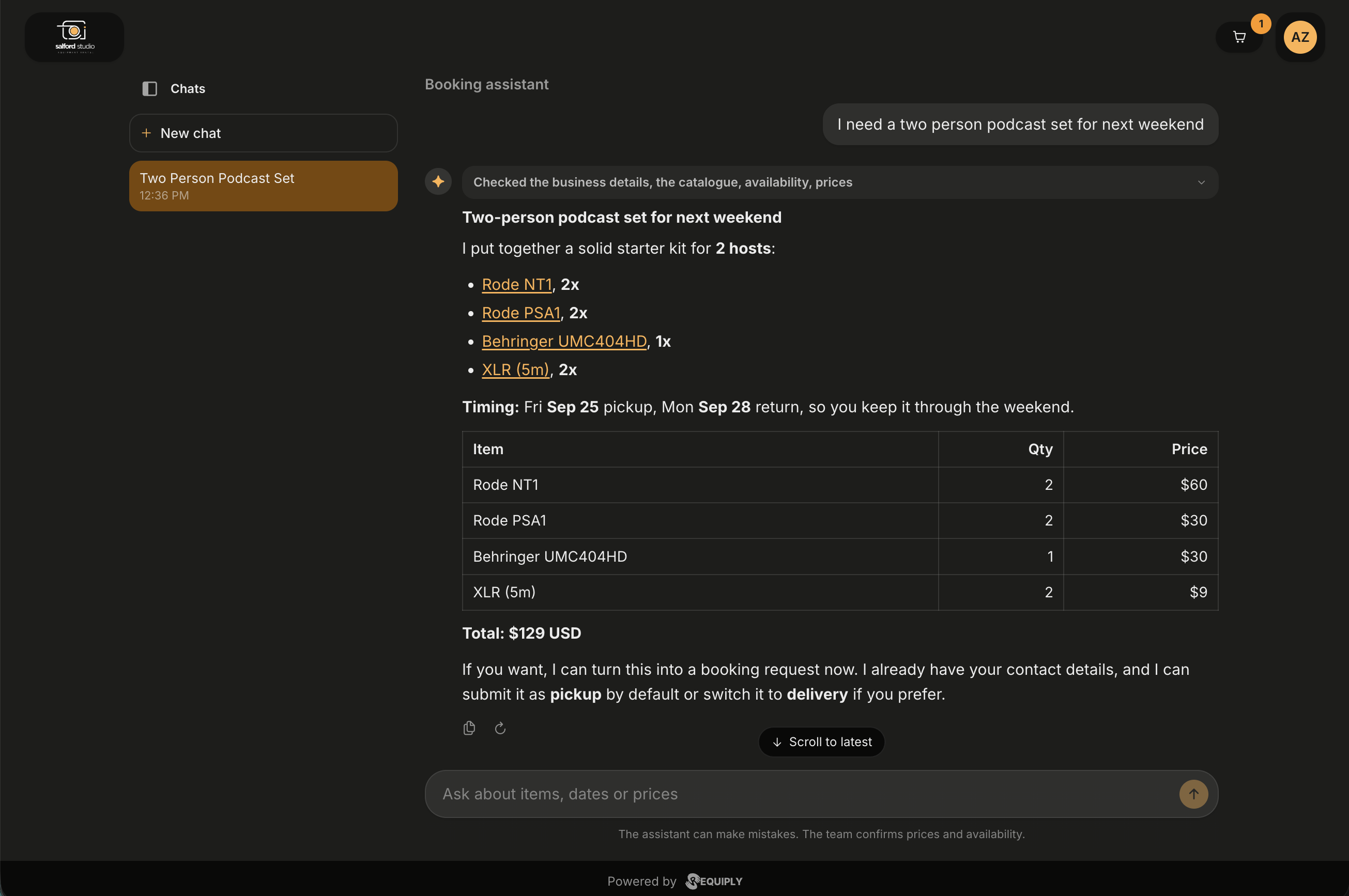Viewport: 1349px width, 896px height.
Task: Click the Behringer row quantity 1
Action: point(1001,557)
